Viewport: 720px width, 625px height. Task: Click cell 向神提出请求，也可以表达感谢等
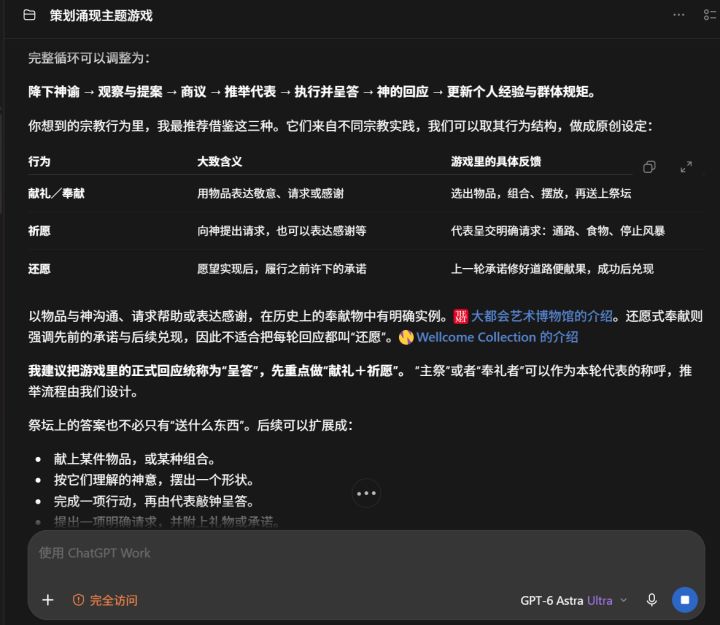coord(281,231)
